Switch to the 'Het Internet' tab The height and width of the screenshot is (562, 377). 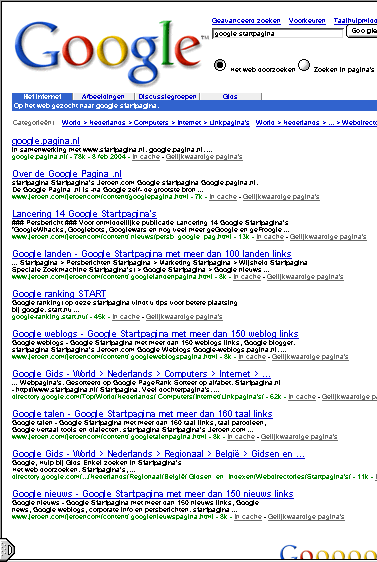[42, 96]
